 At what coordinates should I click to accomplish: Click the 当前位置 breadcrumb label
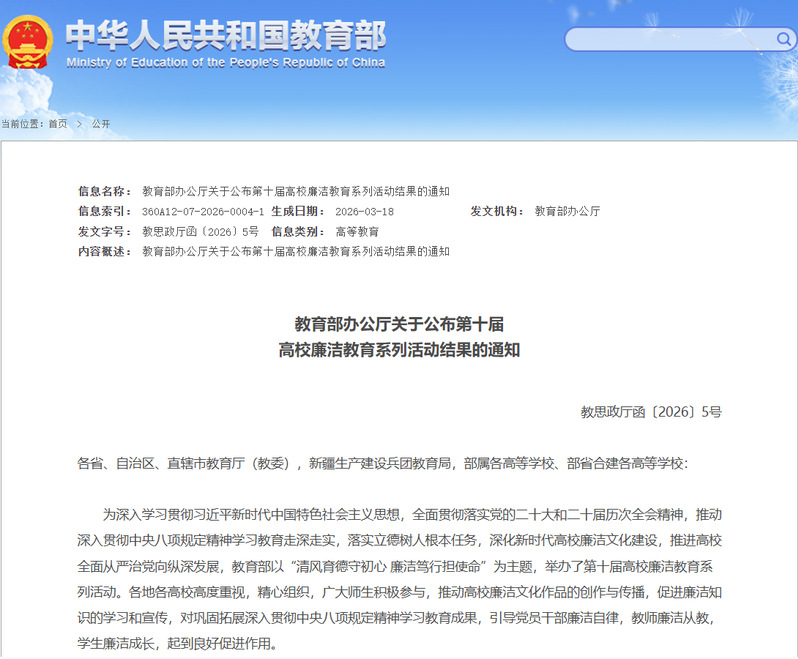pos(23,124)
